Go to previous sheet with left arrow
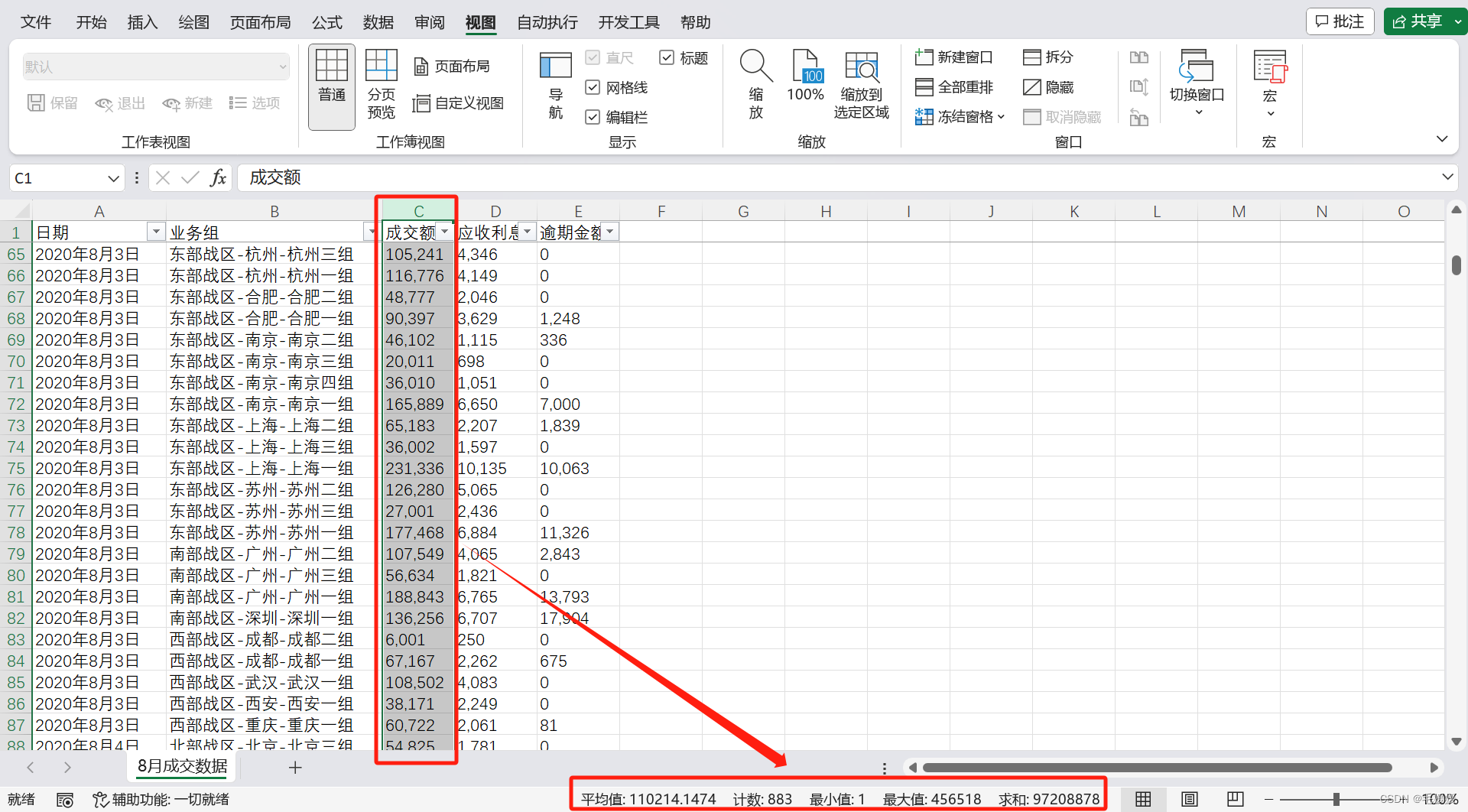Image resolution: width=1468 pixels, height=812 pixels. 31,767
